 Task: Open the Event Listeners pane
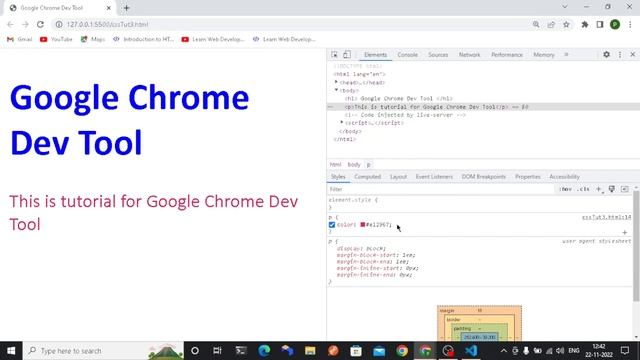tap(434, 177)
